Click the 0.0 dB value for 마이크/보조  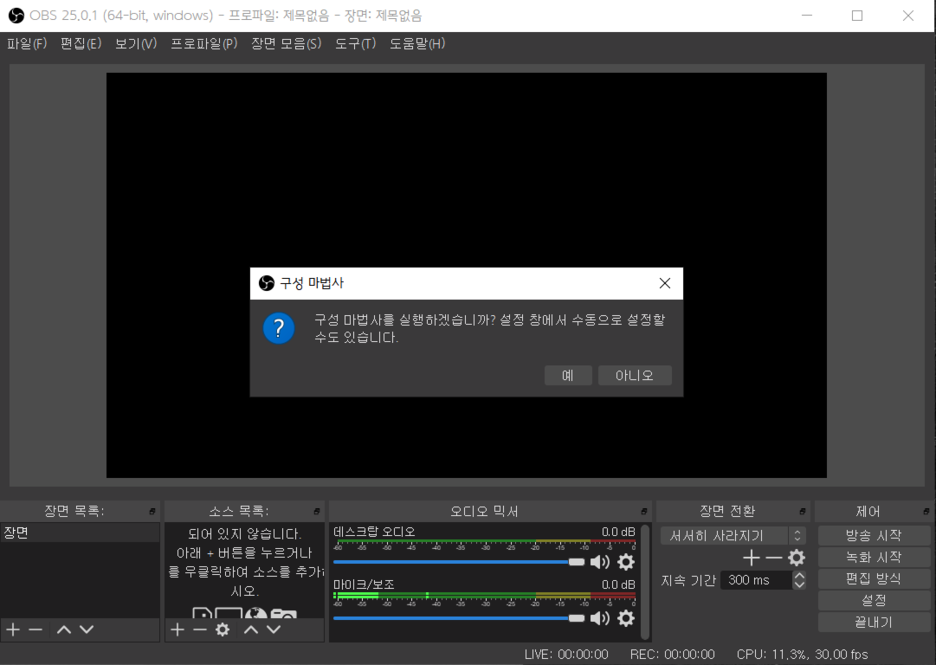[618, 584]
